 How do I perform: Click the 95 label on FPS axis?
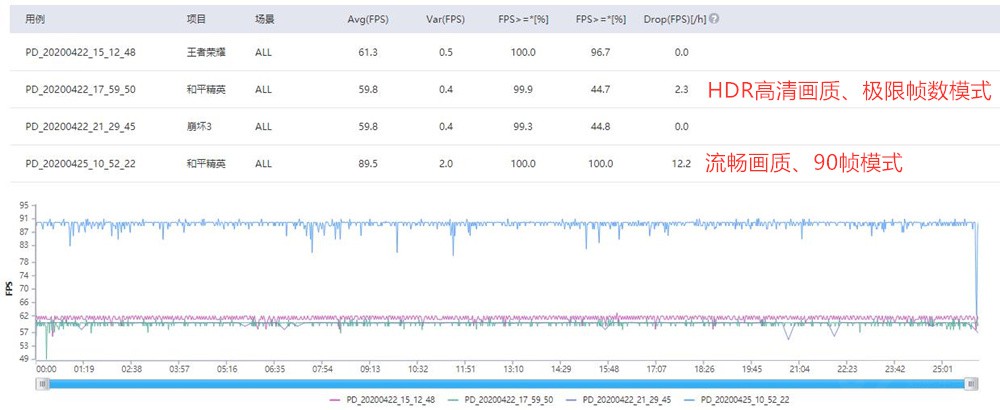point(24,205)
